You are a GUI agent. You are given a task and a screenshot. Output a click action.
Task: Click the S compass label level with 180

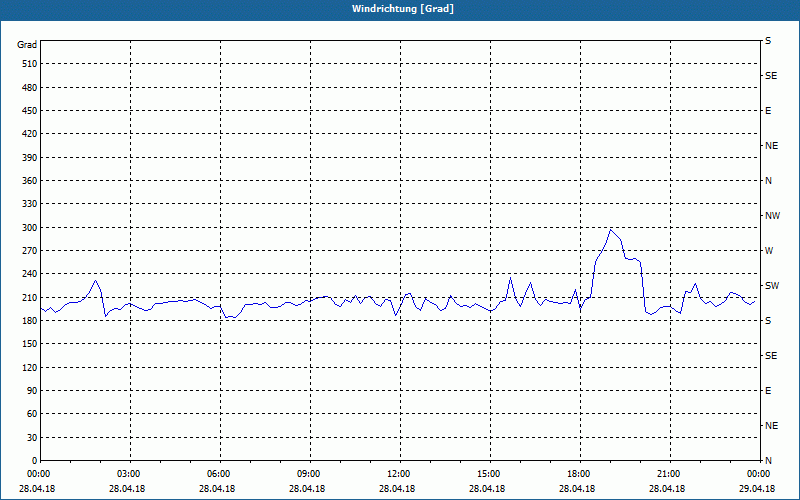pos(768,321)
